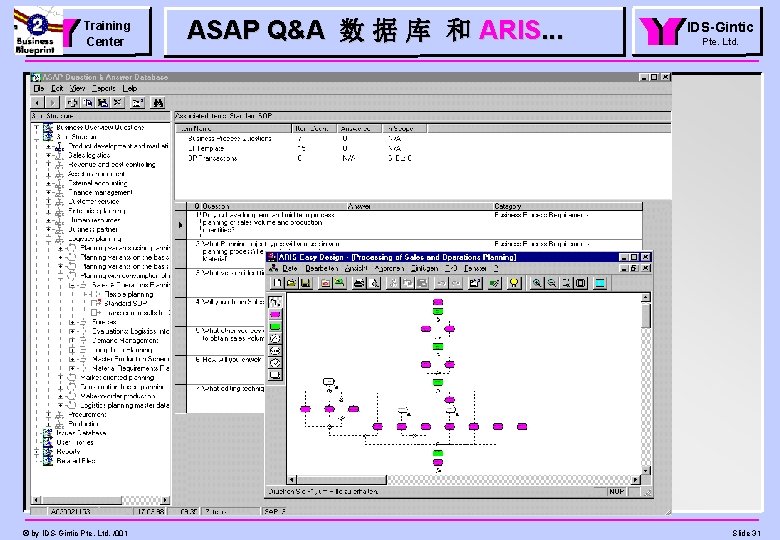The width and height of the screenshot is (780, 540).
Task: Expand Revenue and cost controlling node
Action: coord(48,164)
